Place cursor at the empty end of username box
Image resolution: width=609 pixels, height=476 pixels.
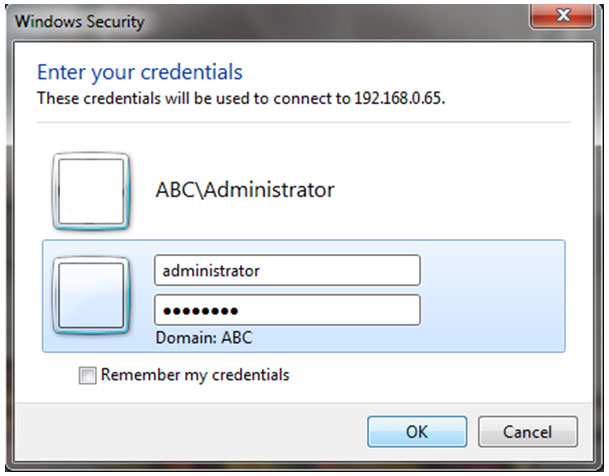pyautogui.click(x=342, y=271)
